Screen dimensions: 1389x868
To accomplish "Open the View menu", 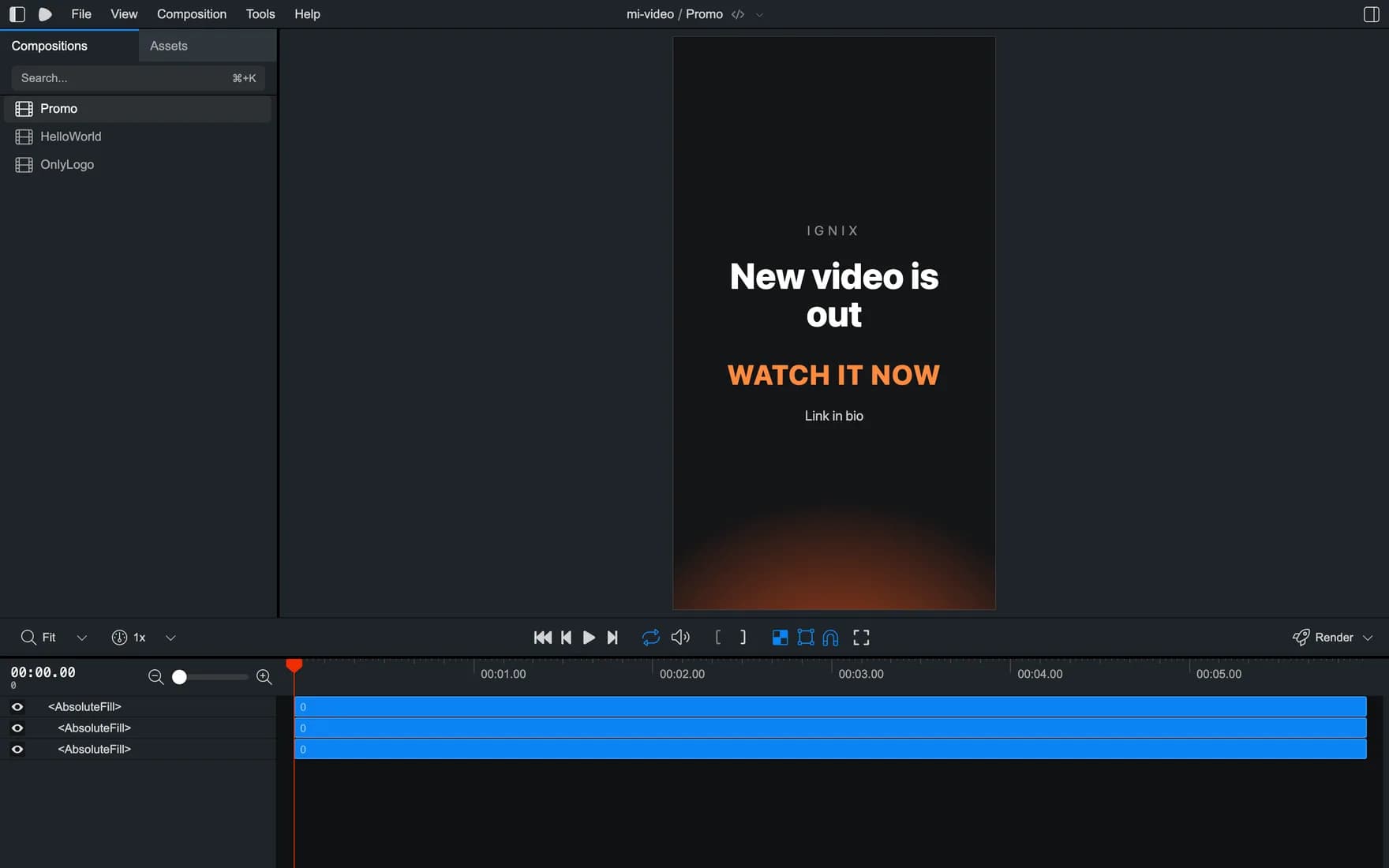I will [124, 14].
